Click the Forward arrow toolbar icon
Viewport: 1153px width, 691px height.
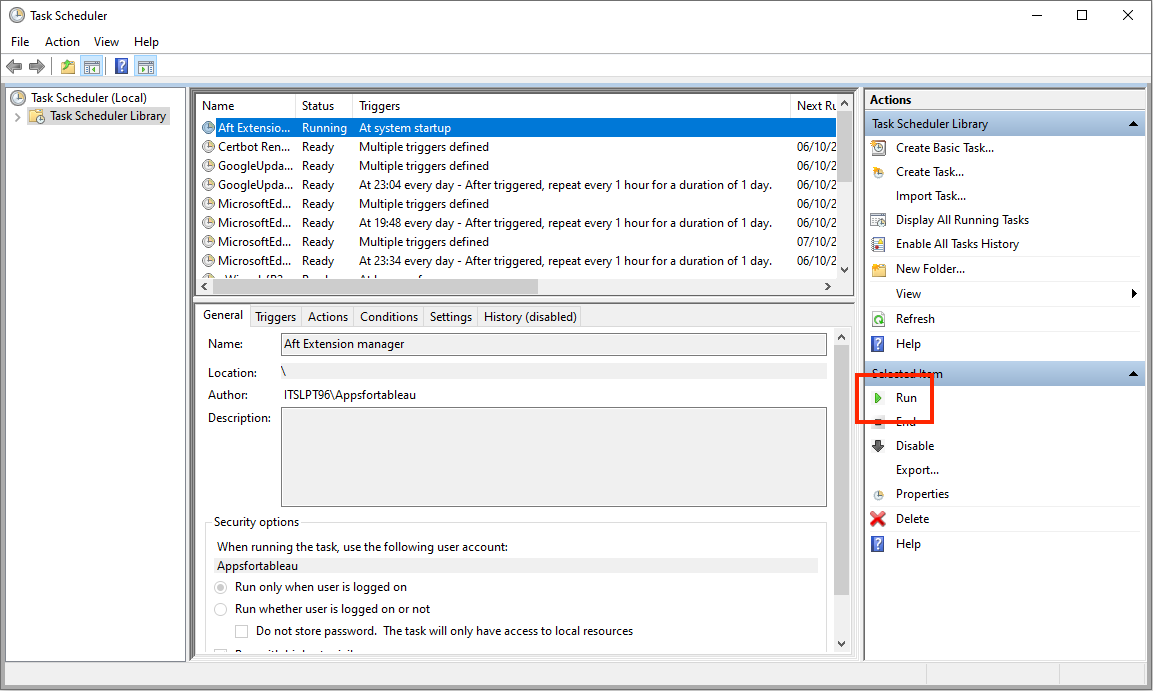(37, 67)
